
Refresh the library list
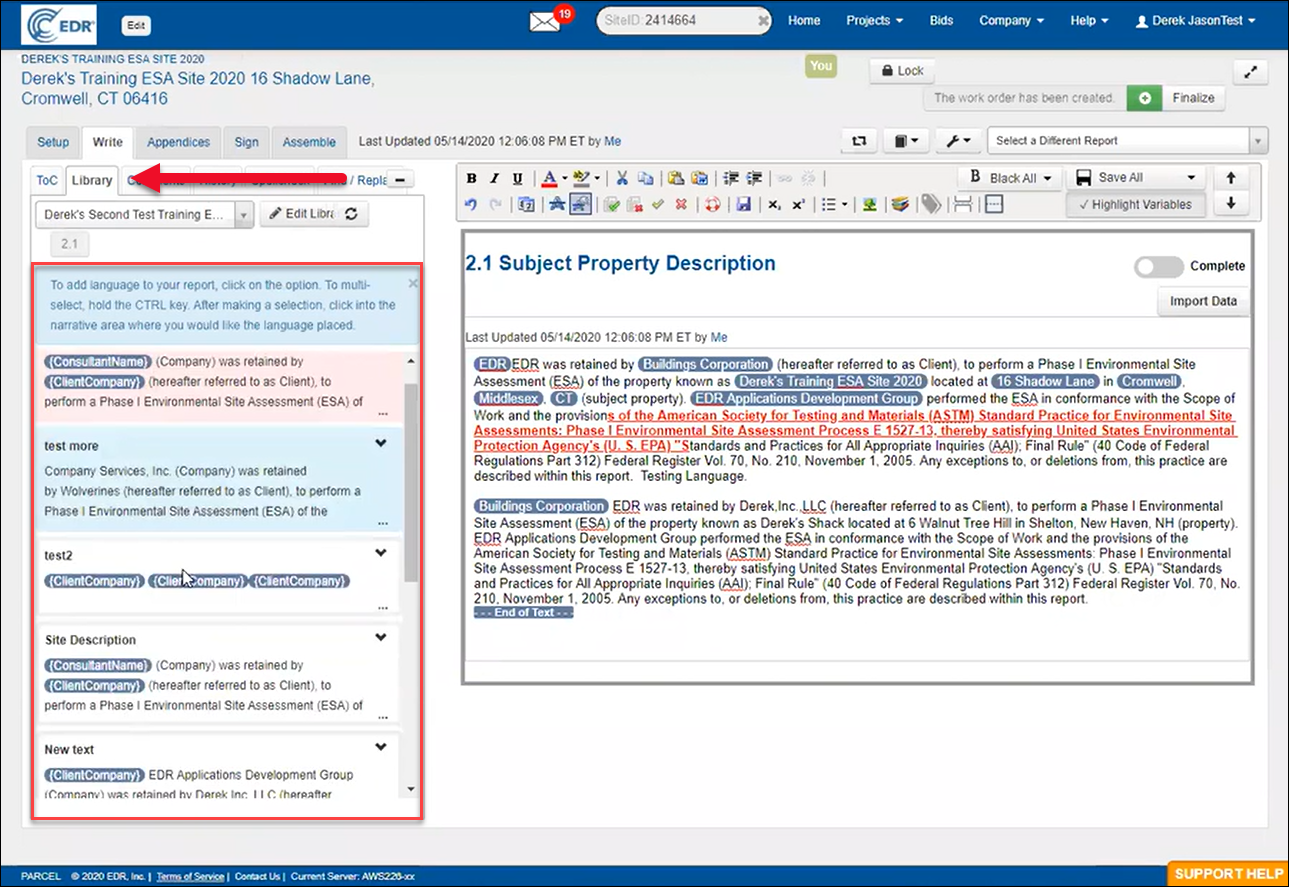(351, 214)
